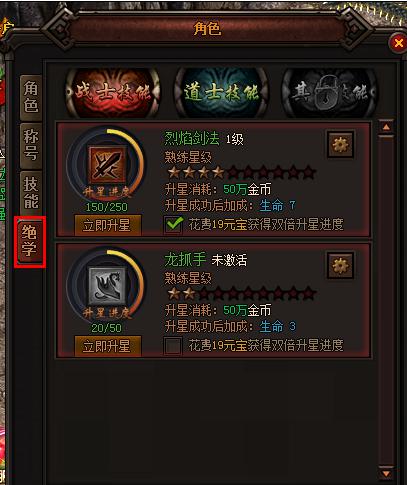Switch to the 技能 side tab
The width and height of the screenshot is (407, 485).
[x=31, y=193]
